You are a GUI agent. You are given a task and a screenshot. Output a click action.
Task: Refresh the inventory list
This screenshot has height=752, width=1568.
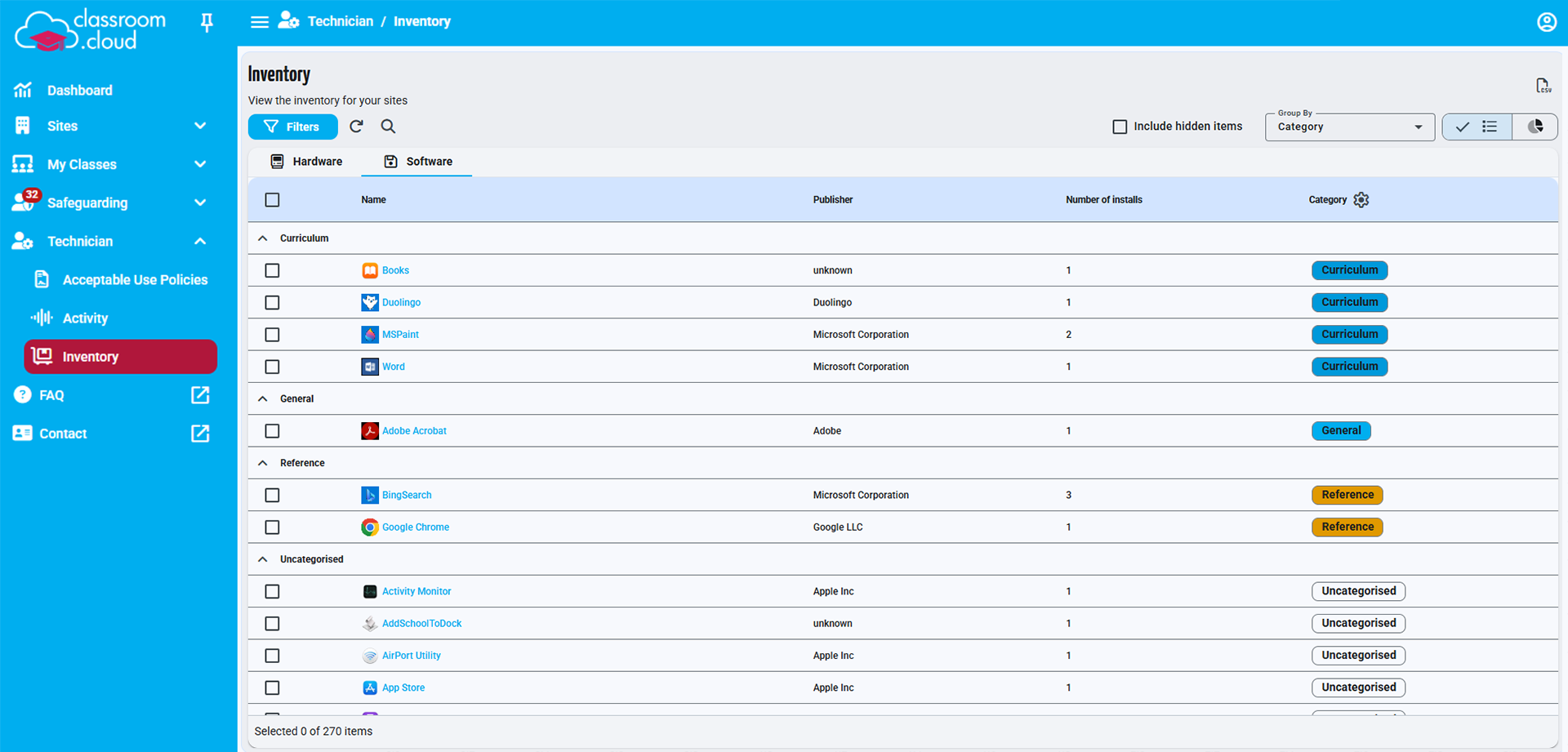(356, 127)
